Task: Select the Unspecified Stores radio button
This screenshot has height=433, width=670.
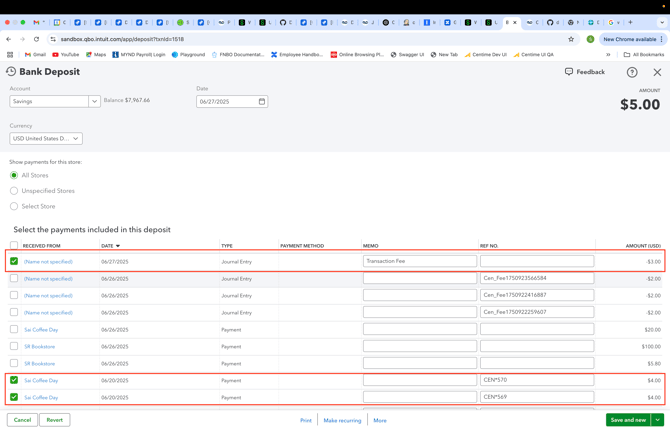Action: [x=14, y=191]
